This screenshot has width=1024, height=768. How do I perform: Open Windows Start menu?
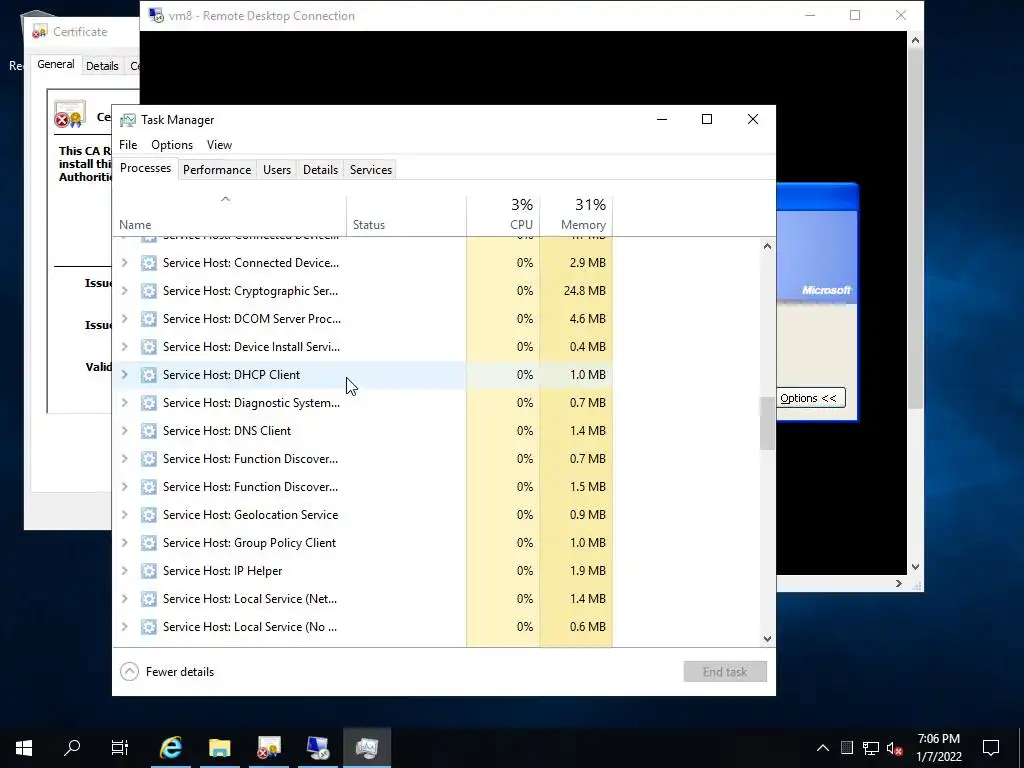click(24, 748)
